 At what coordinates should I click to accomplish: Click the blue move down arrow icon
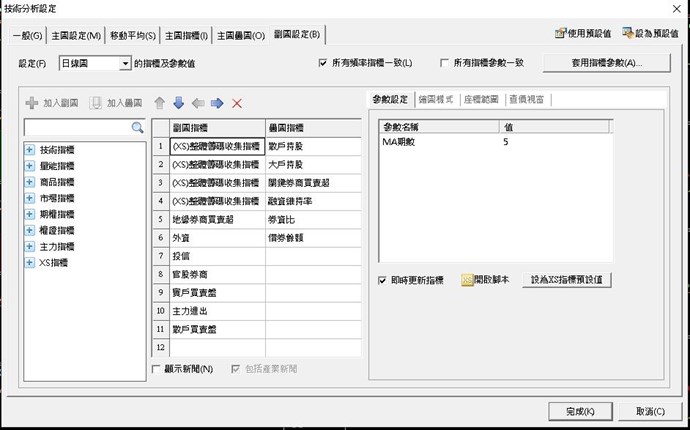(x=178, y=103)
